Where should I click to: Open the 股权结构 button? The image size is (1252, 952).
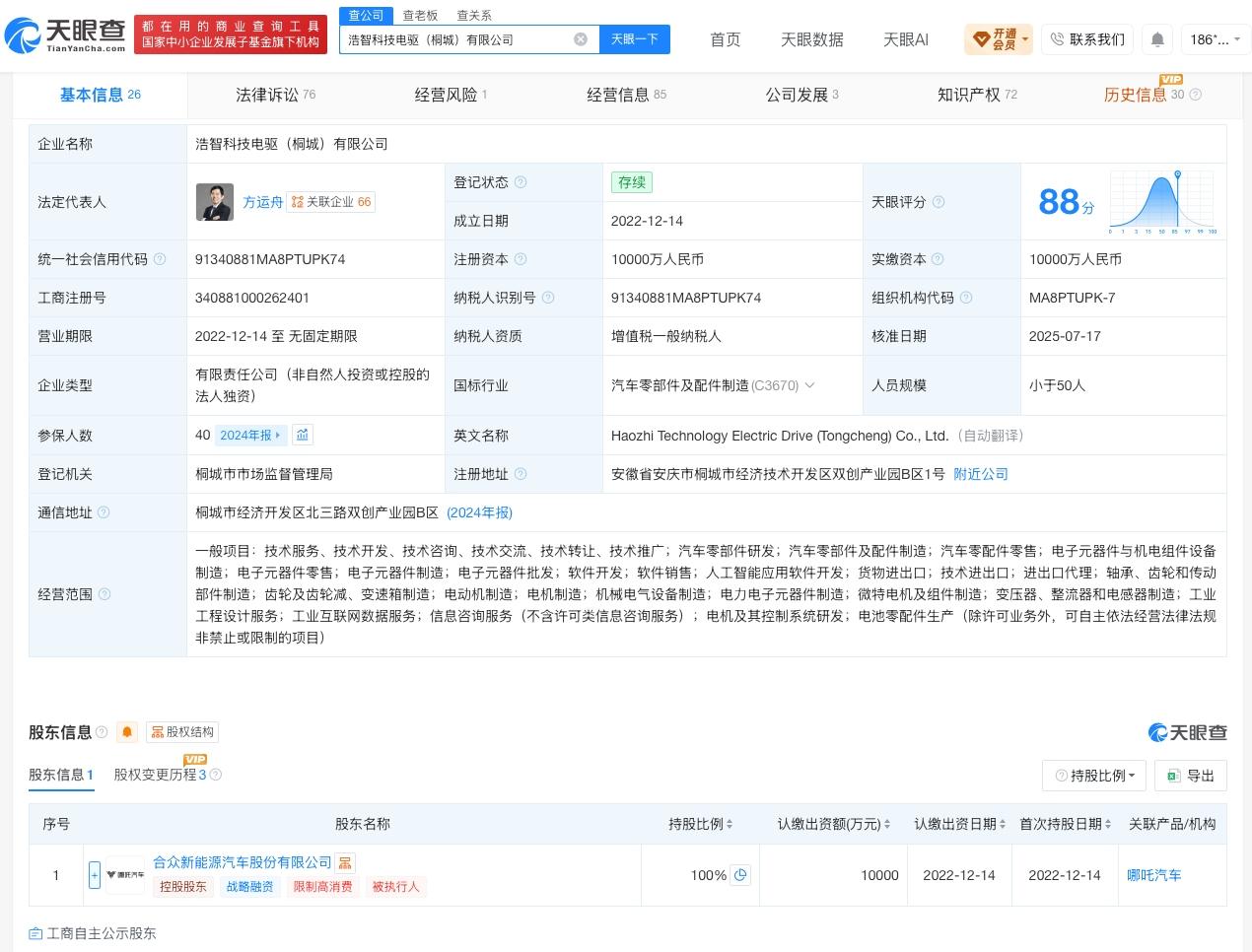pyautogui.click(x=181, y=732)
